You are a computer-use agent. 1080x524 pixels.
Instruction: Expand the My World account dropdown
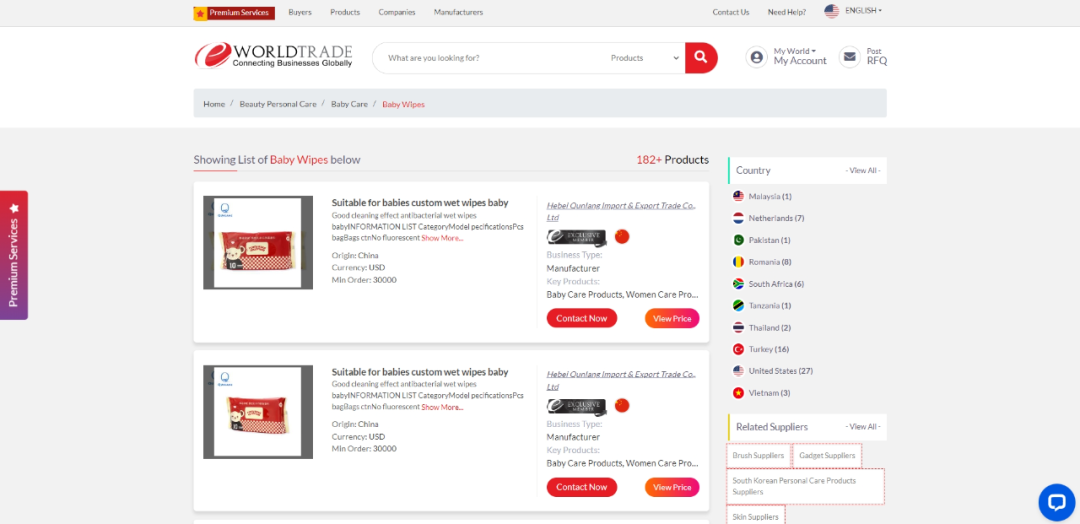pos(794,51)
